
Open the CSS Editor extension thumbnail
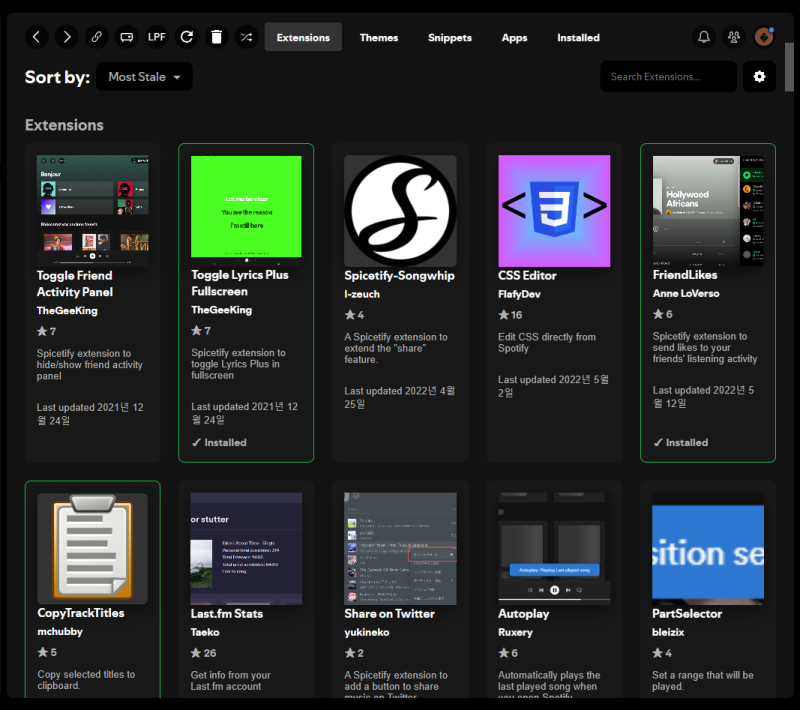tap(554, 211)
